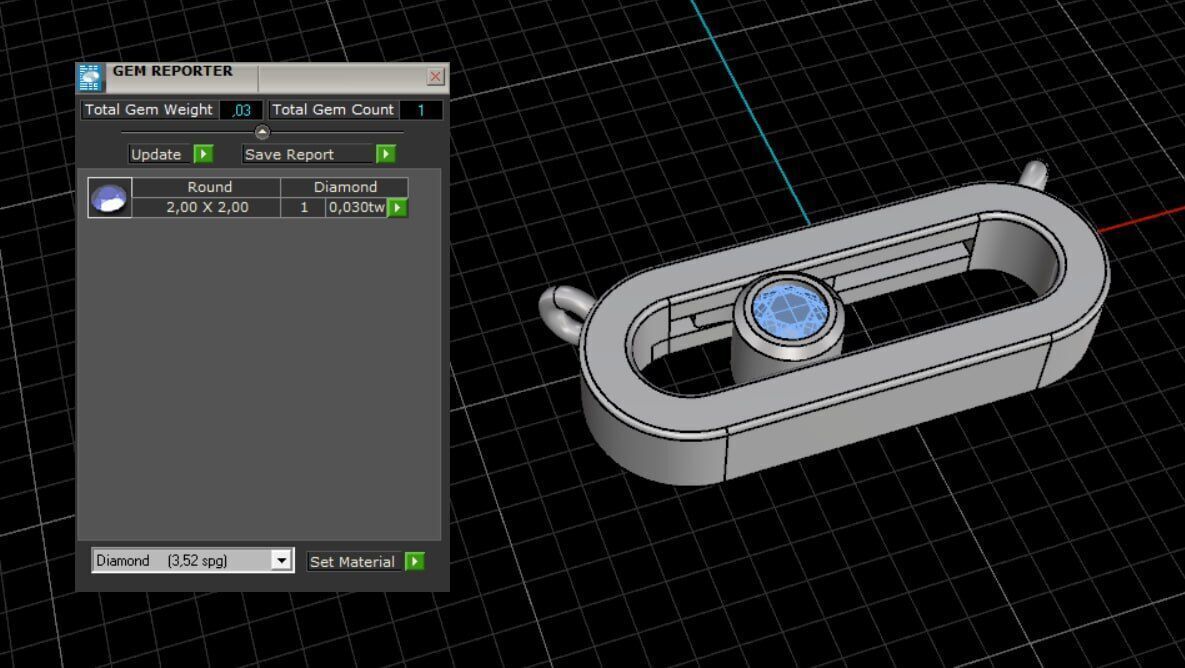Close the Gem Reporter panel
This screenshot has height=668, width=1185.
coord(435,76)
